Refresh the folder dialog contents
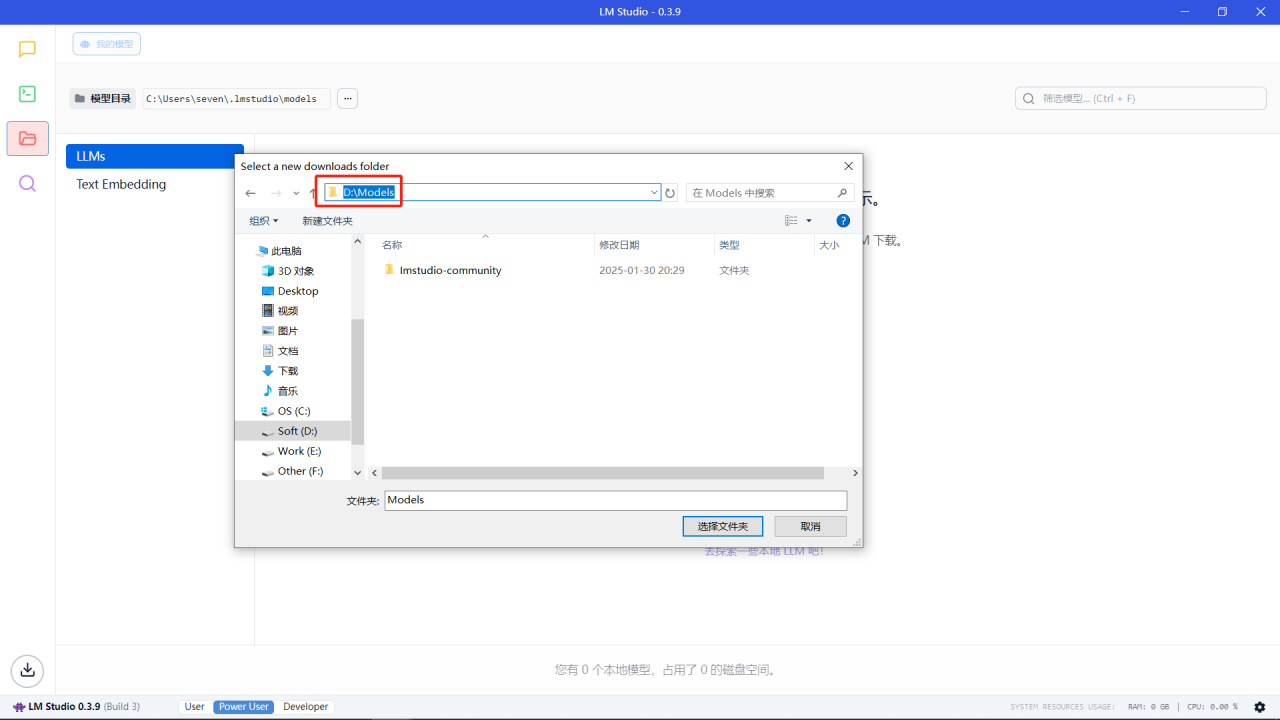This screenshot has width=1280, height=720. [670, 193]
